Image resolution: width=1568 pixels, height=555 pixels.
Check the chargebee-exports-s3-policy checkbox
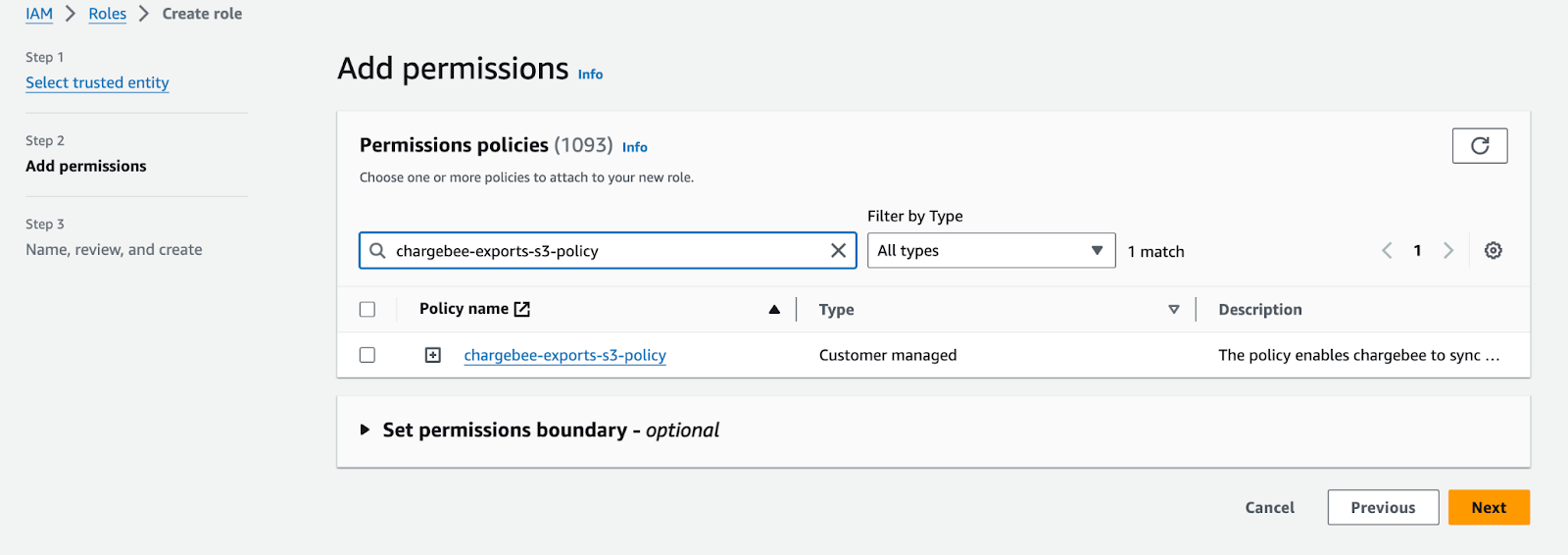[367, 355]
